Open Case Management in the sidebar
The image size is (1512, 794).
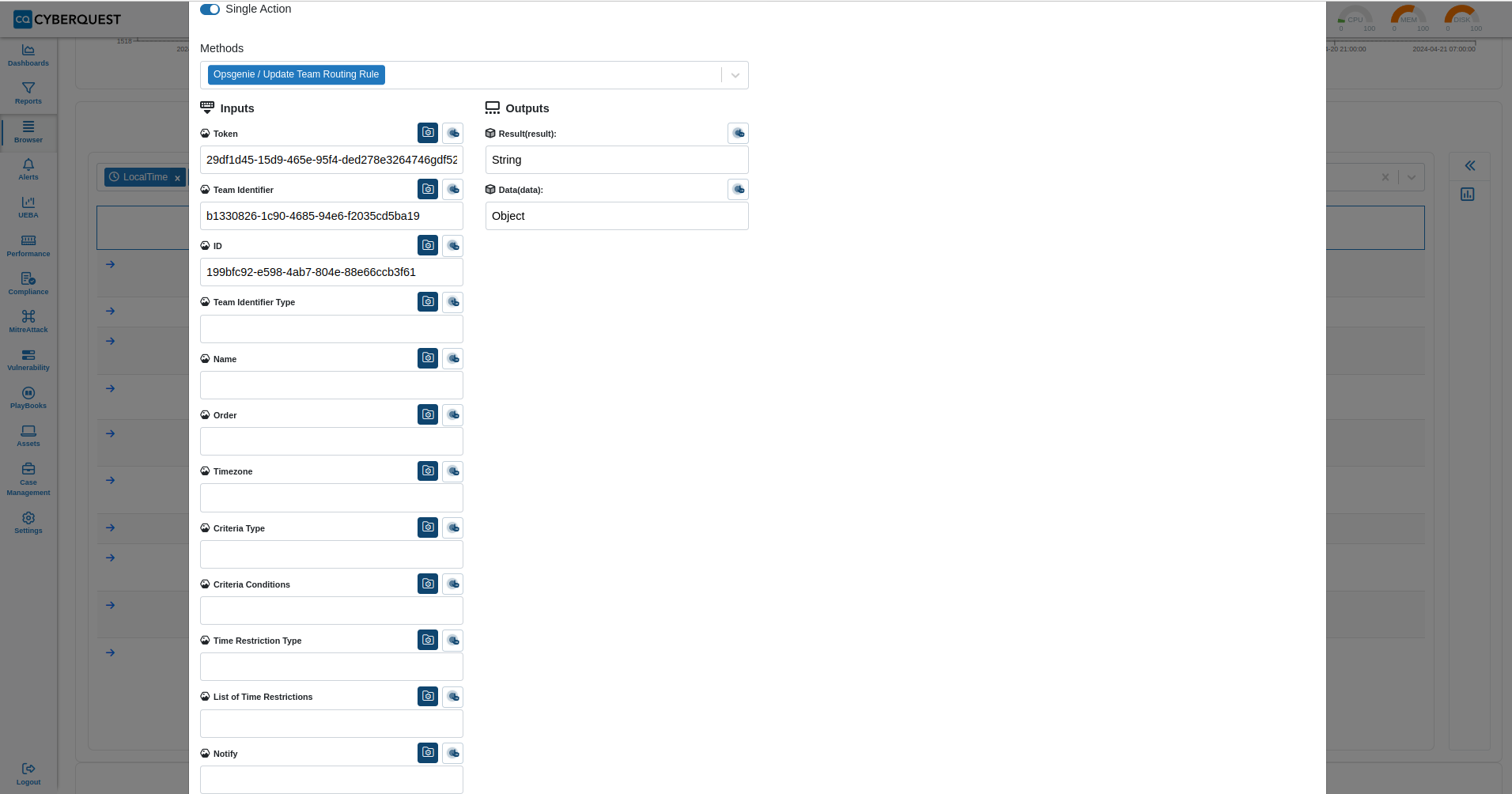pos(28,479)
